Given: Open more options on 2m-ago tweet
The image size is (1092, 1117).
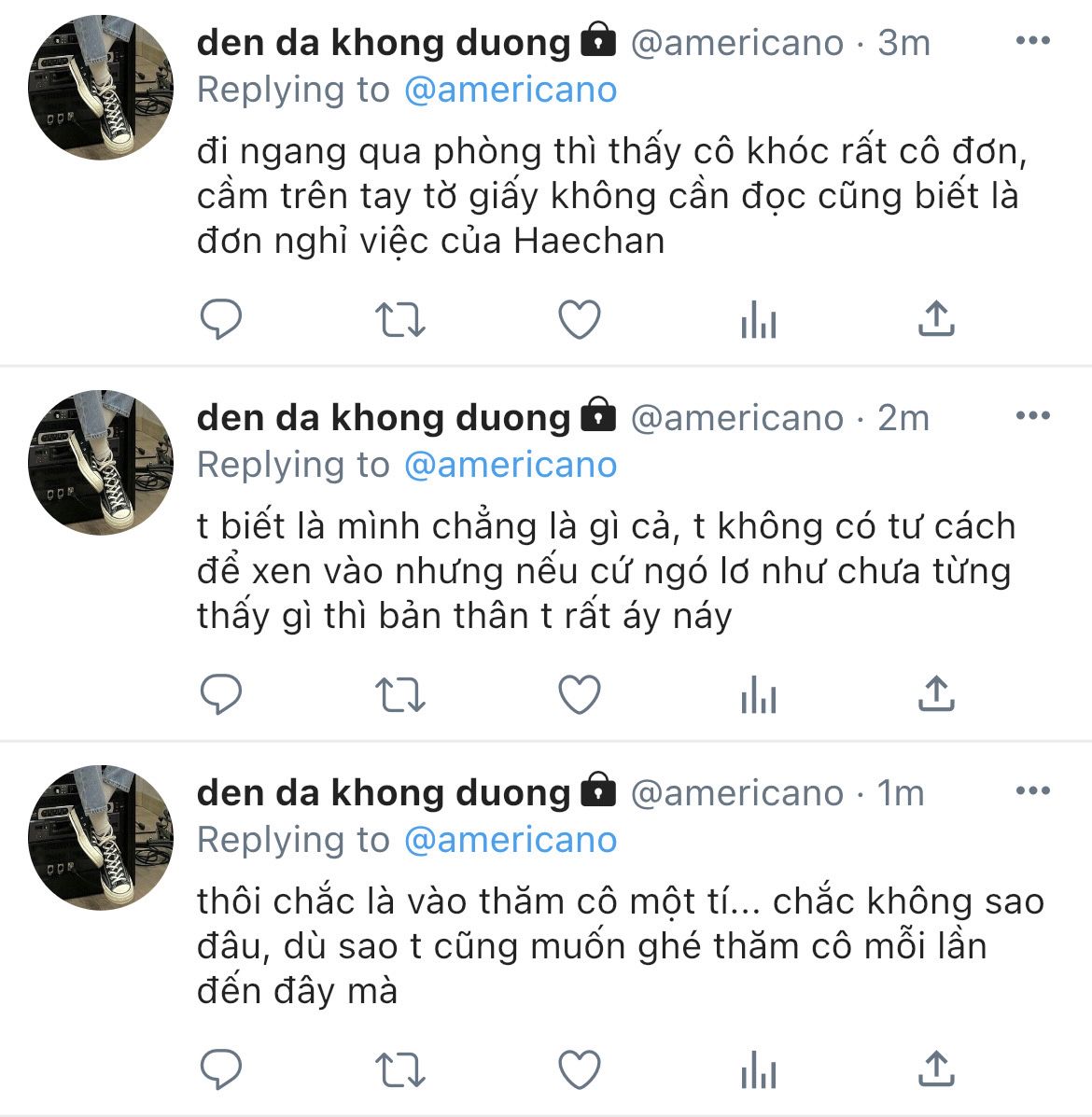Looking at the screenshot, I should [x=1032, y=416].
